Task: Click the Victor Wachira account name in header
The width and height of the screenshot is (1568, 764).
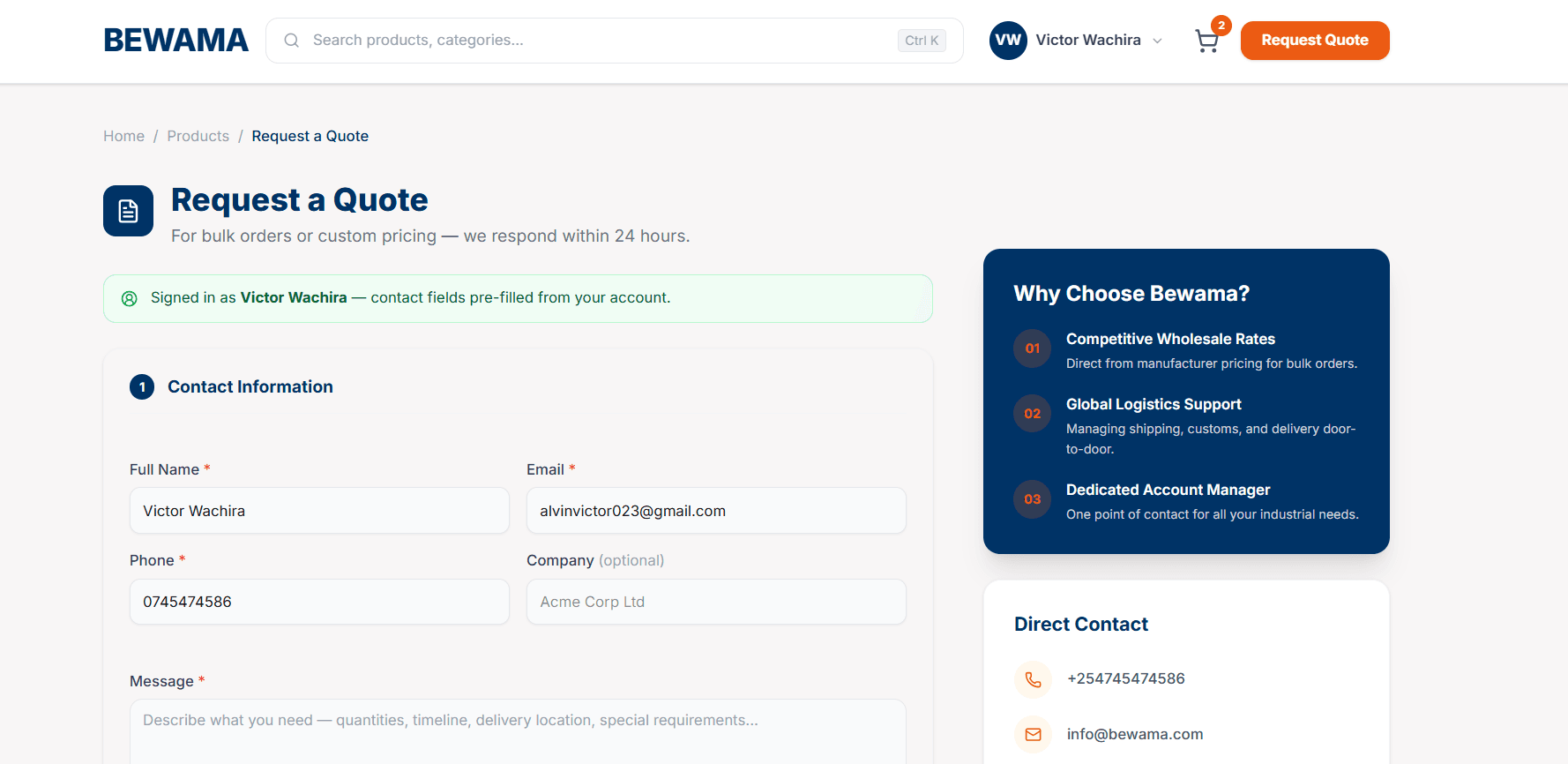Action: point(1087,41)
